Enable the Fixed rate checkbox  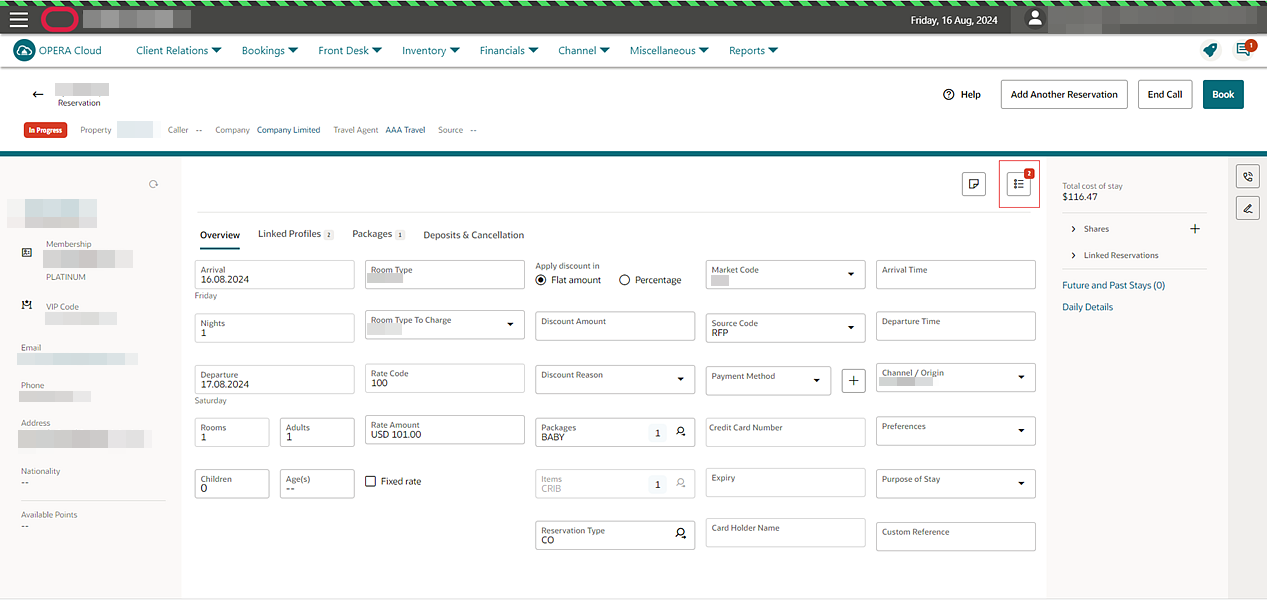tap(371, 481)
